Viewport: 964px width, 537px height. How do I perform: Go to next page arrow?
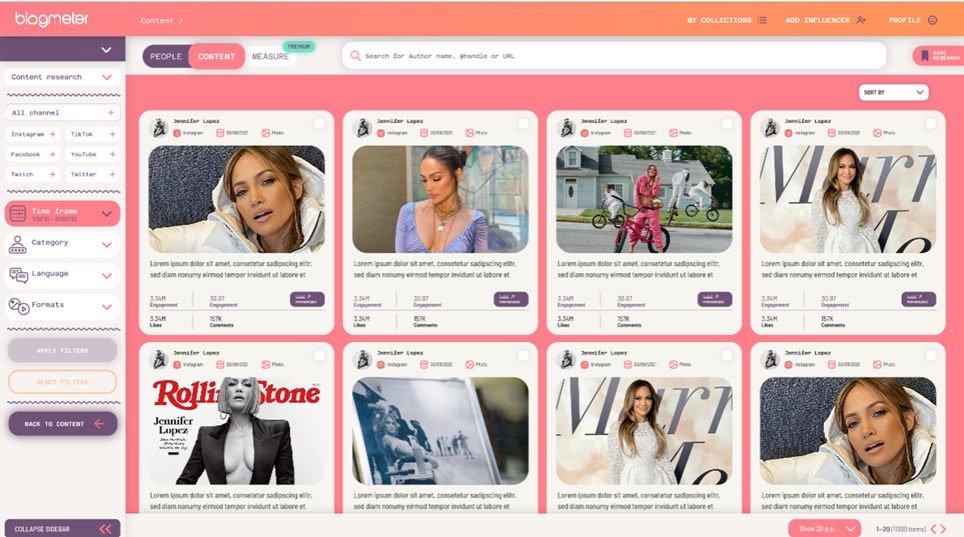943,529
